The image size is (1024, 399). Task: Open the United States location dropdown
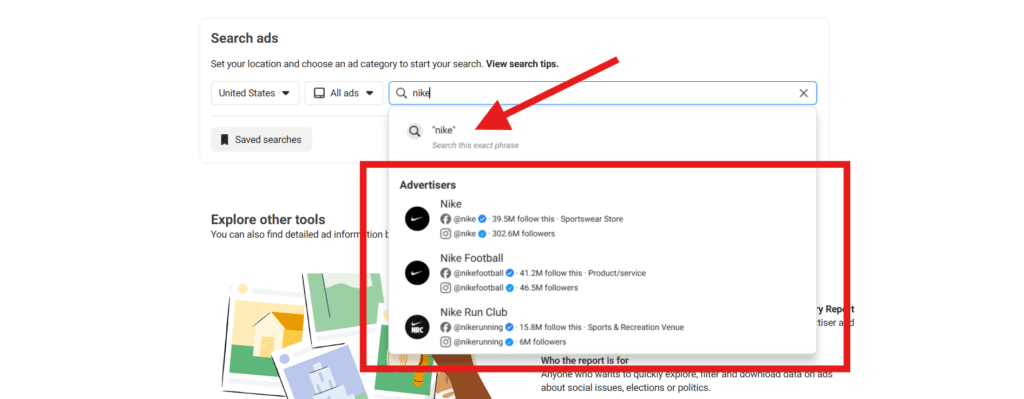(255, 93)
